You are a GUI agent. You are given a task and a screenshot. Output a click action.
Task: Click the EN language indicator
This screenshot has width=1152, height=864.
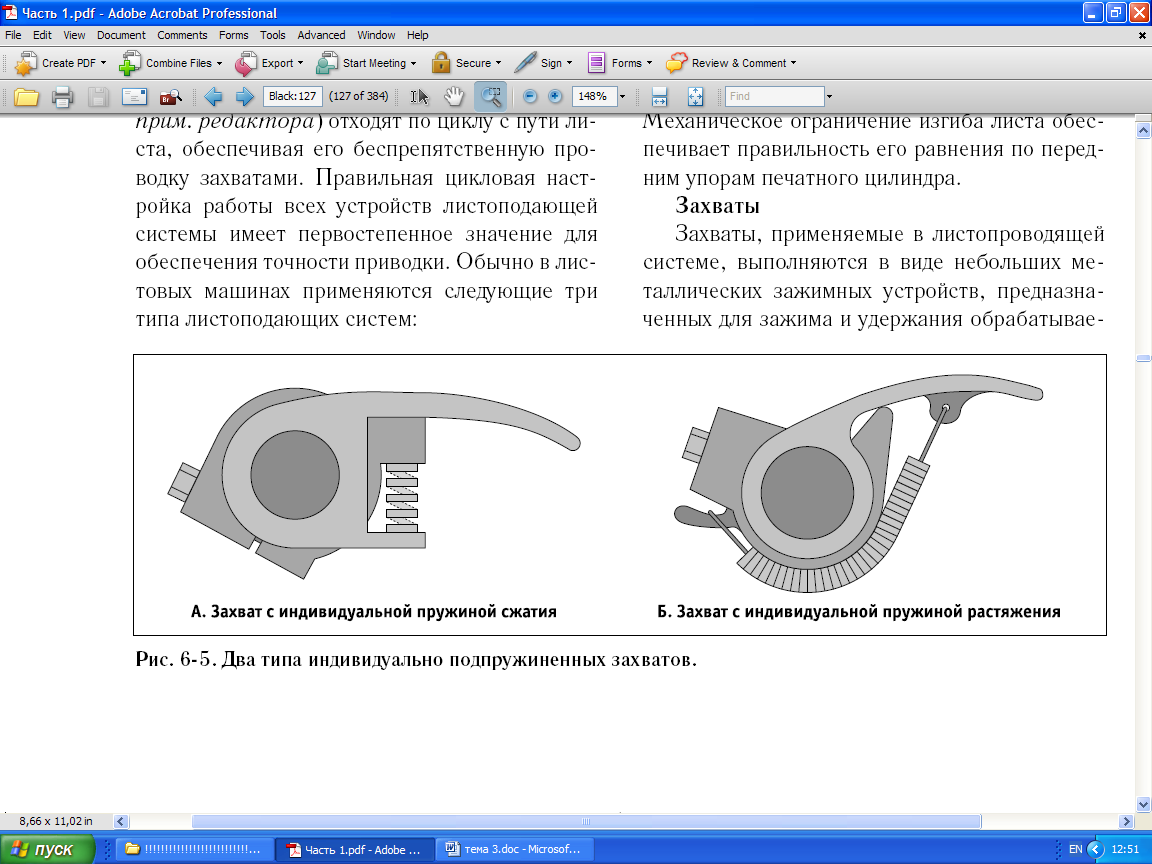(x=1075, y=849)
